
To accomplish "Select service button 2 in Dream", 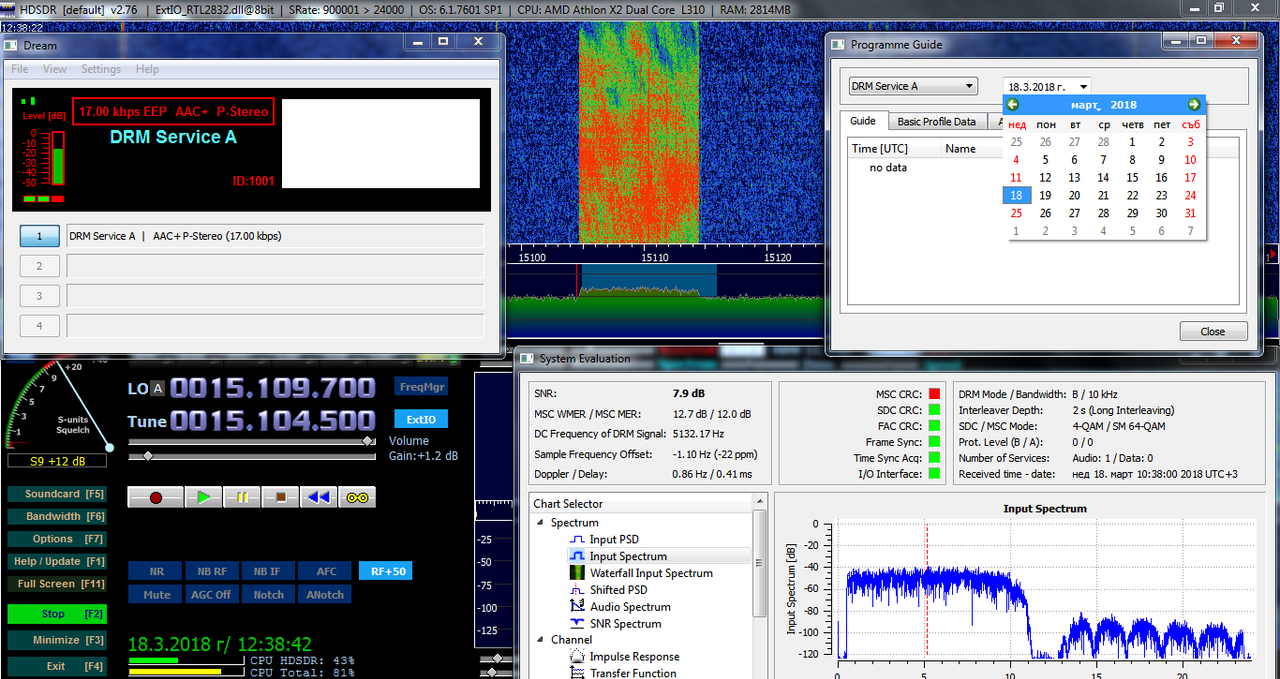I will [x=40, y=266].
